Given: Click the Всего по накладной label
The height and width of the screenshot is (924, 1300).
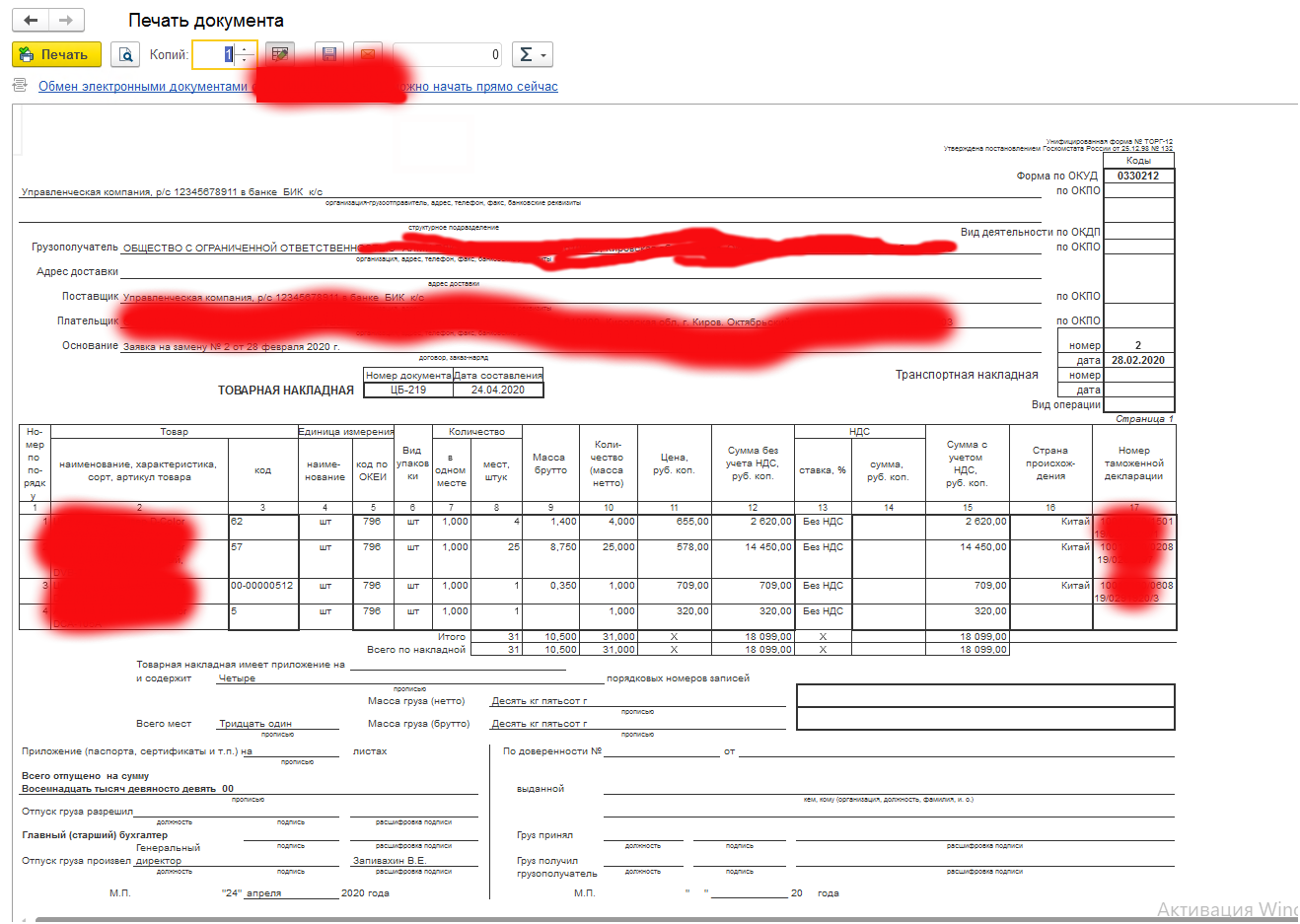Looking at the screenshot, I should (416, 650).
